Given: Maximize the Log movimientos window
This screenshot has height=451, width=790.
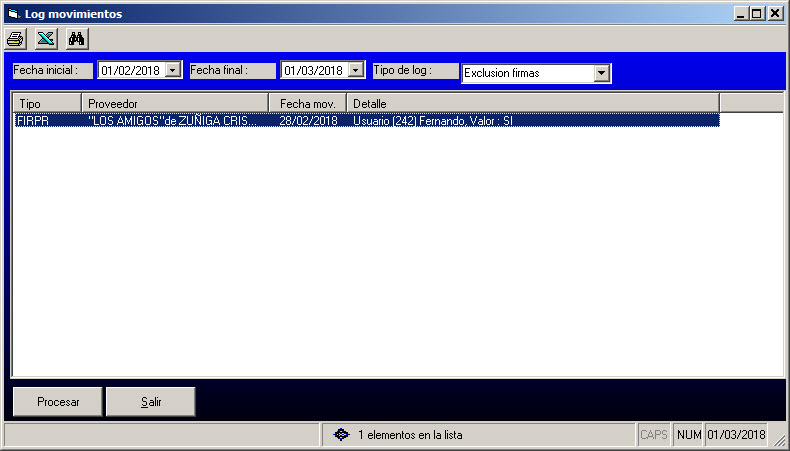Looking at the screenshot, I should click(x=757, y=13).
